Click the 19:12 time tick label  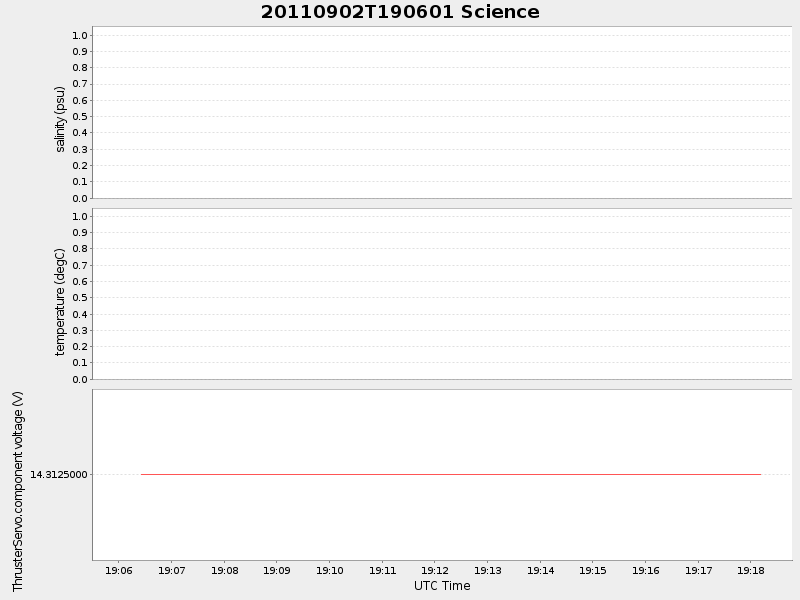(x=435, y=570)
